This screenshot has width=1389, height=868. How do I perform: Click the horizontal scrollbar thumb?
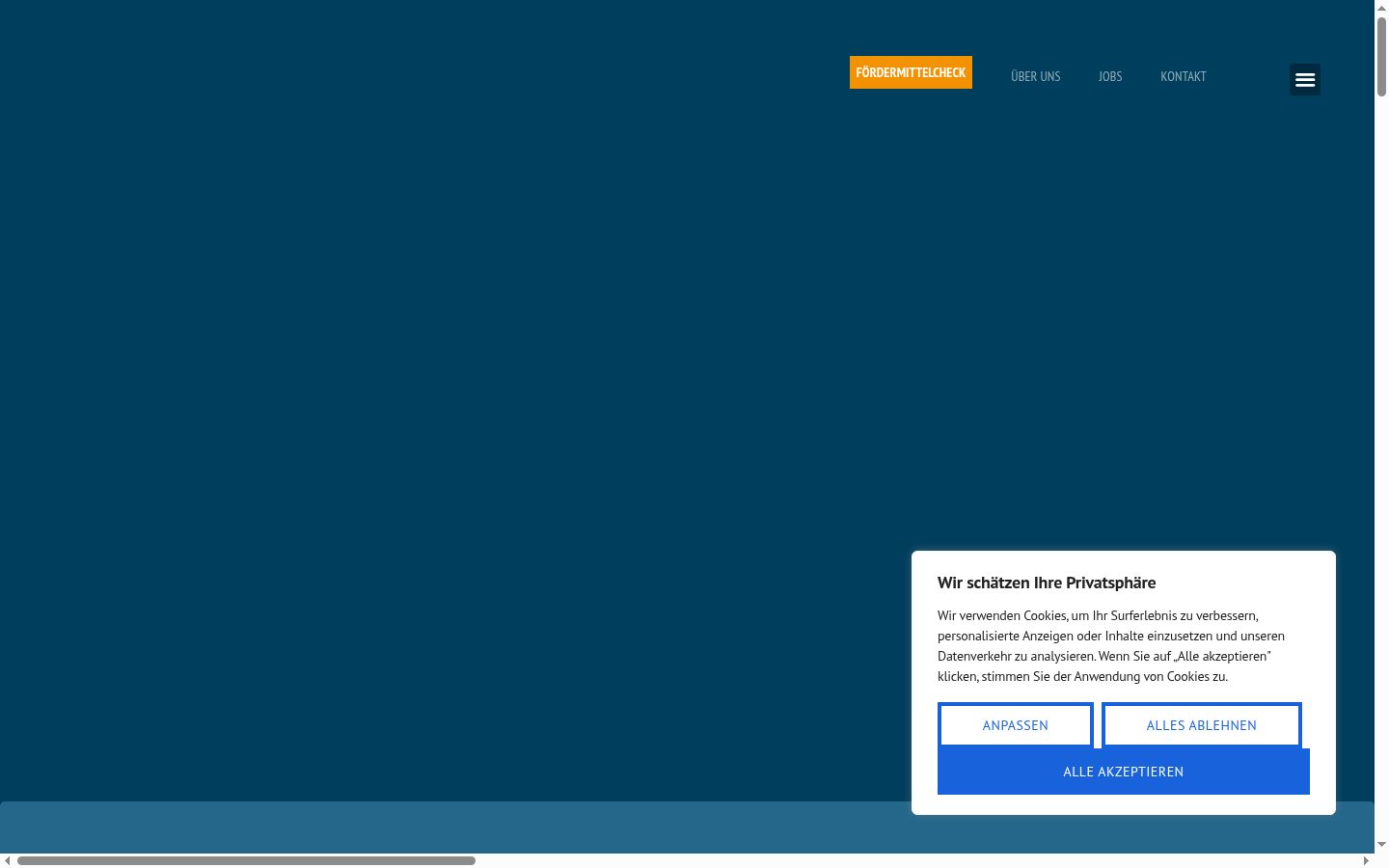246,860
